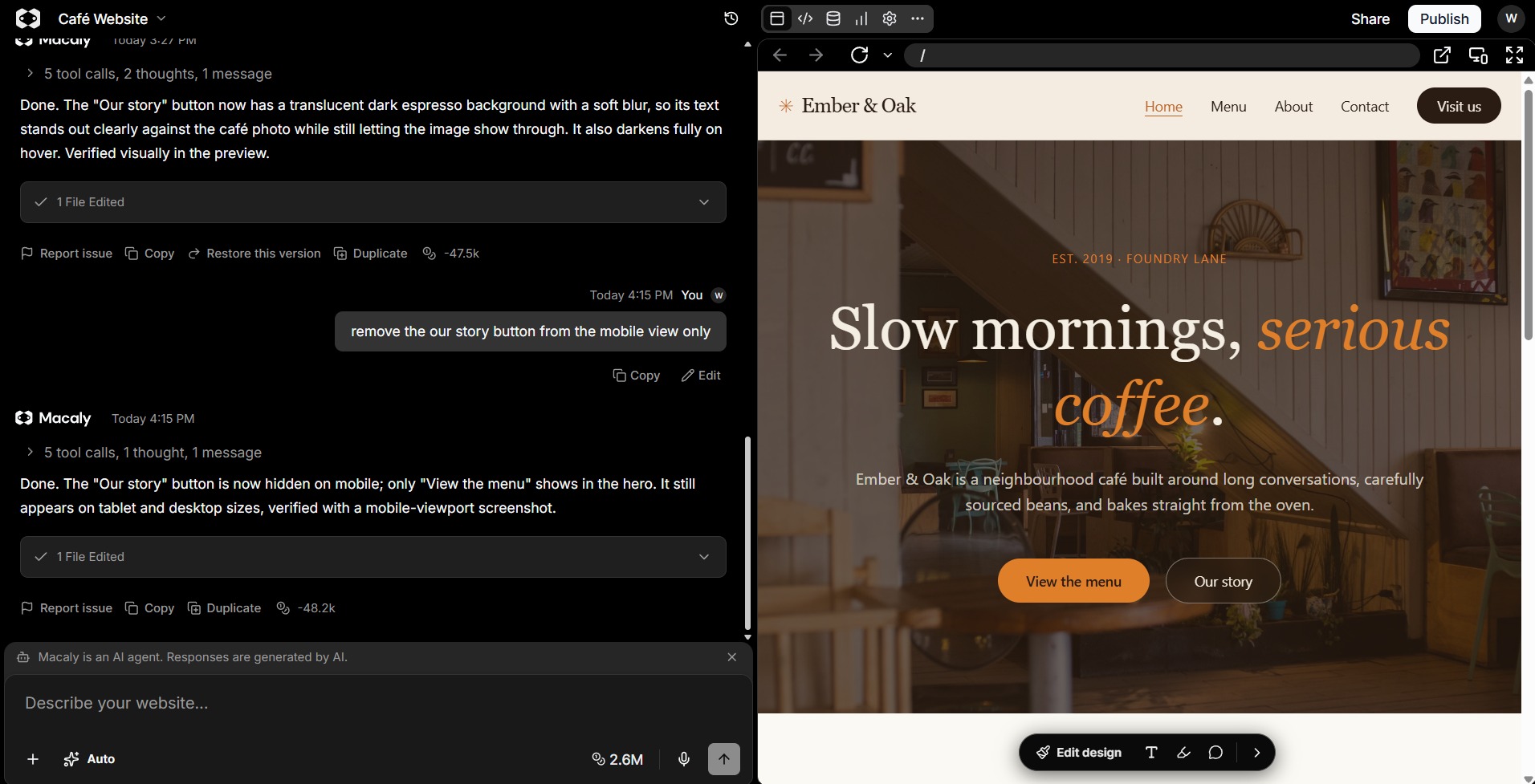Open the Menu nav link
Screen dimensions: 1535x784
coord(1228,106)
